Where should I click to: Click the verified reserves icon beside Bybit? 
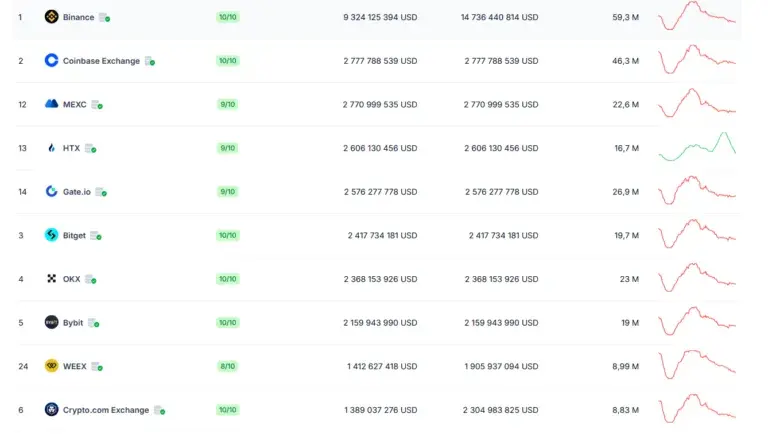click(94, 323)
